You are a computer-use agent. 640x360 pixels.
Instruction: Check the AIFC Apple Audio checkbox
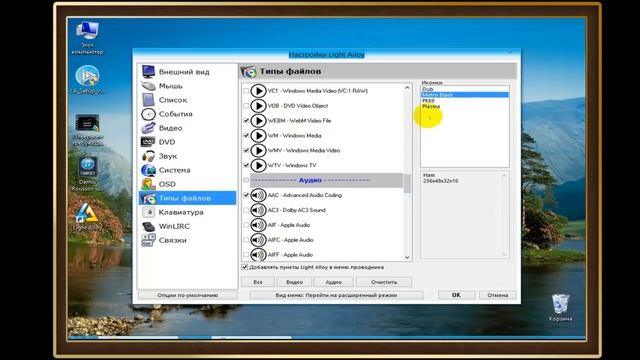point(246,240)
